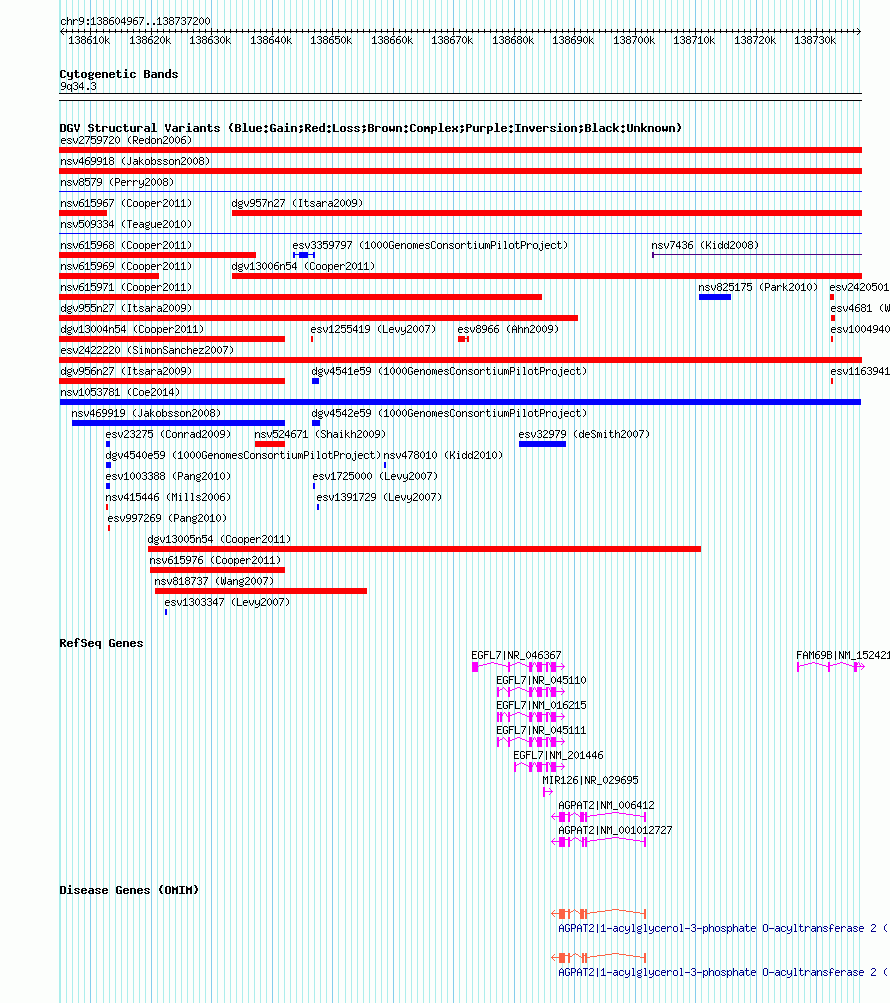Open EGFL7|NR_045111 transcript label

pos(541,731)
